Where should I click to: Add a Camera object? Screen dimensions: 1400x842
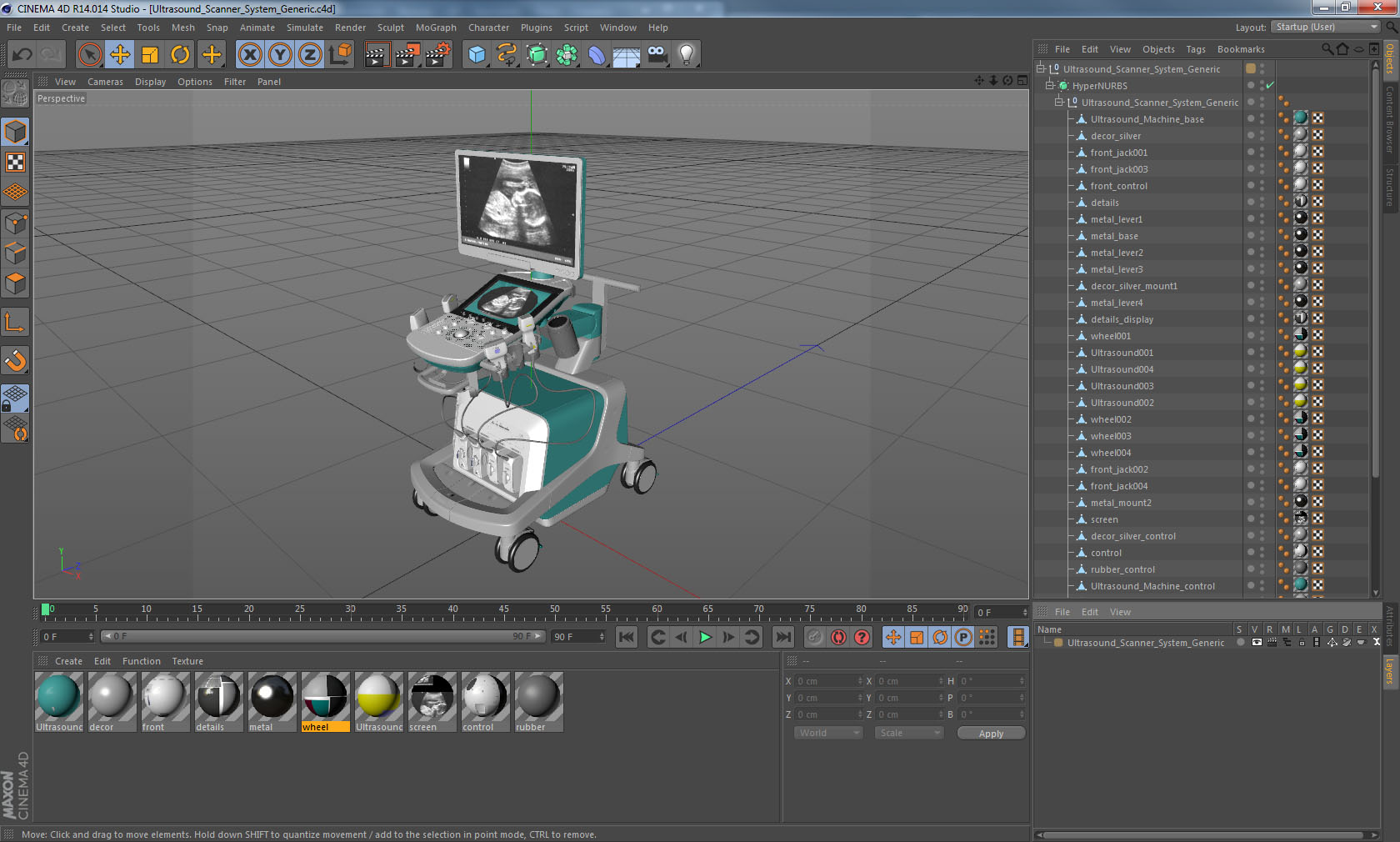[x=657, y=55]
